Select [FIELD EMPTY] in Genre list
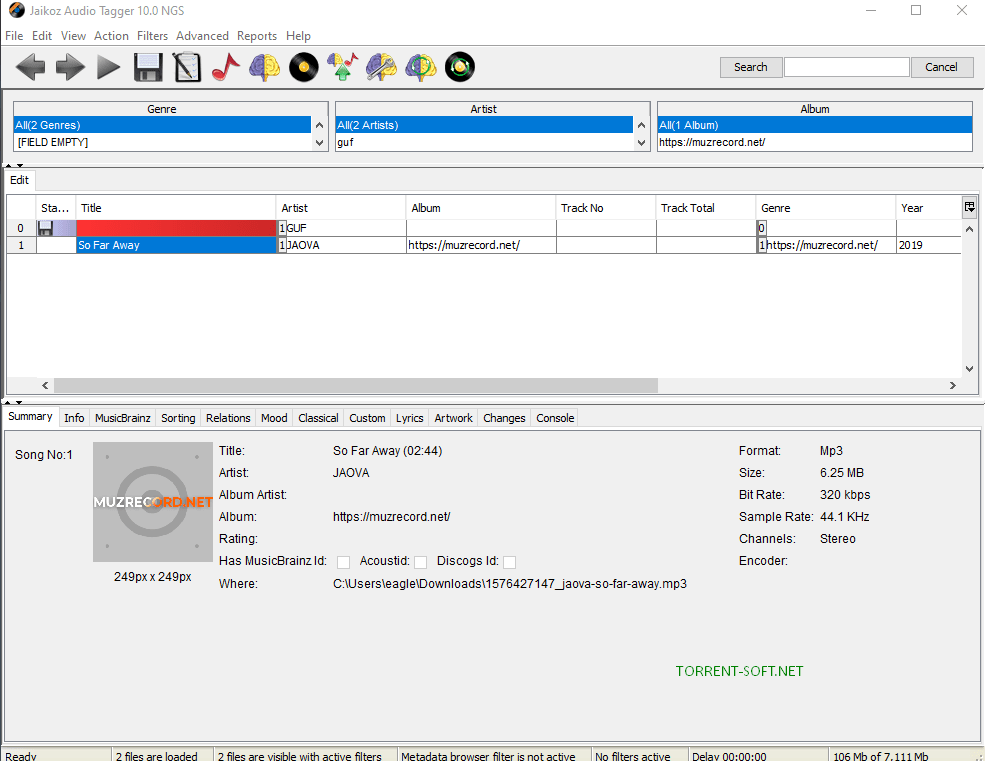The height and width of the screenshot is (761, 985). point(162,143)
